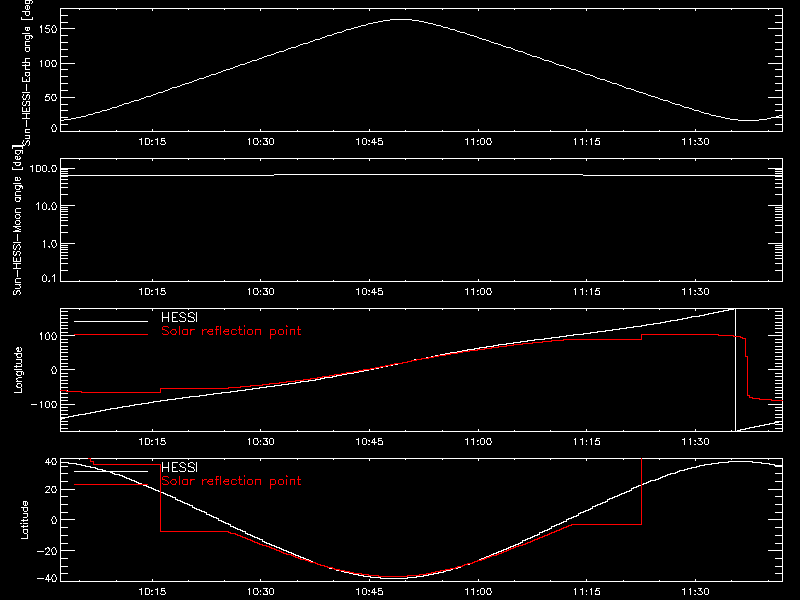Pick 10:30 time label under Moon angle plot
The height and width of the screenshot is (600, 800).
tap(261, 291)
